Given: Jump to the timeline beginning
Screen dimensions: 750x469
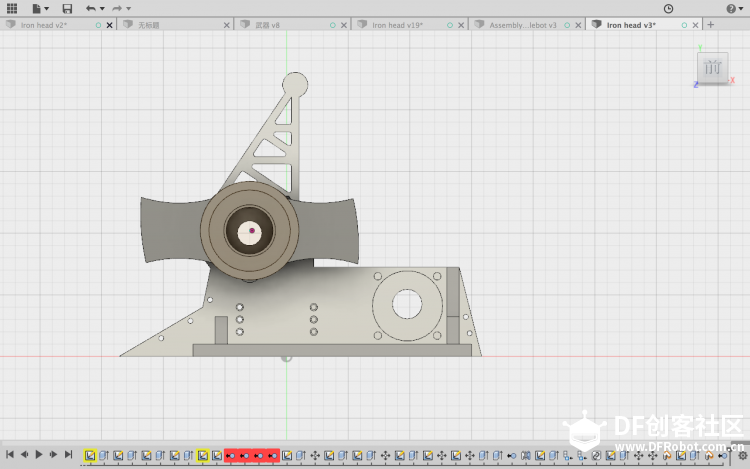Looking at the screenshot, I should (x=10, y=455).
